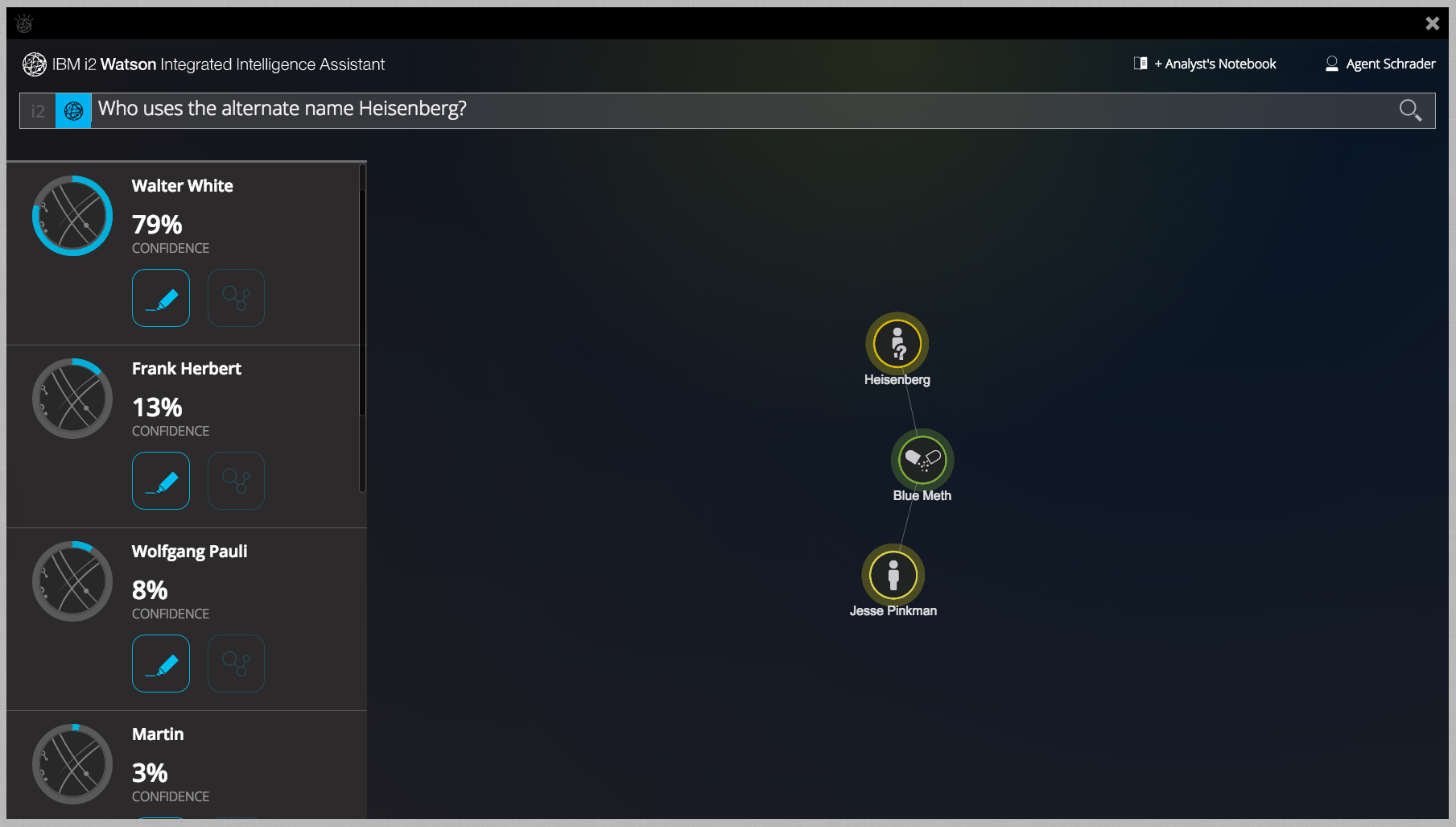Viewport: 1456px width, 827px height.
Task: Open the Agent Schrader user menu
Action: pos(1380,64)
